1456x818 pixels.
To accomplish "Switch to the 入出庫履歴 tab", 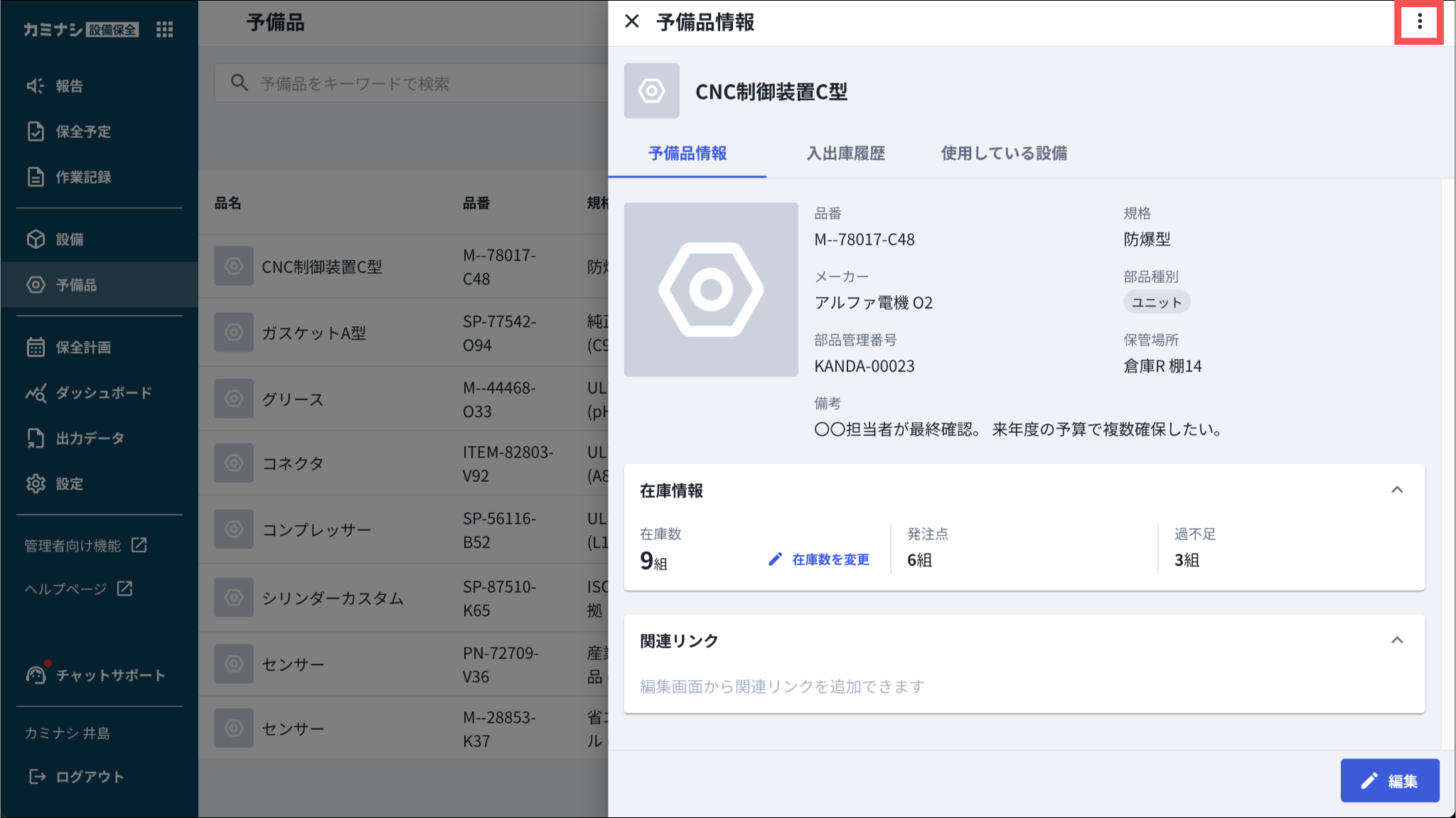I will tap(845, 154).
